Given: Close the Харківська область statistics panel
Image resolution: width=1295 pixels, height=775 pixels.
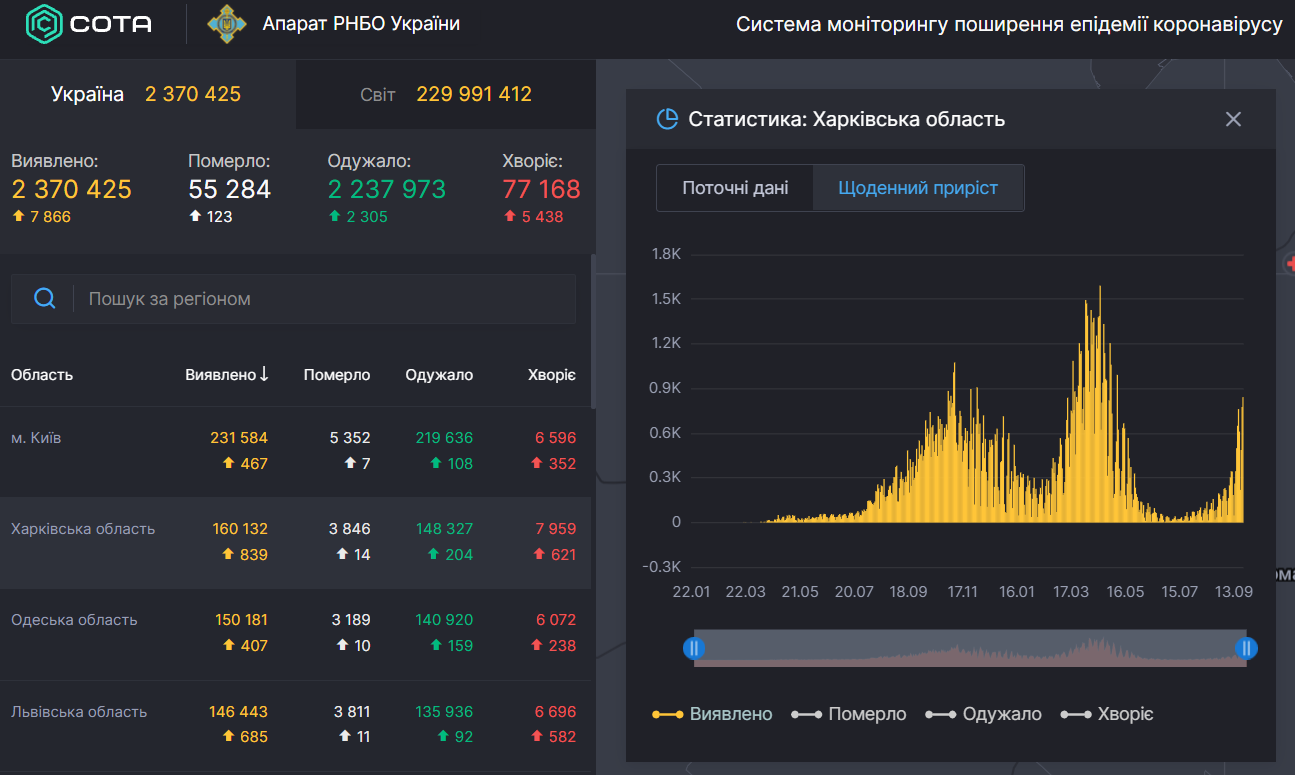Looking at the screenshot, I should click(x=1233, y=119).
